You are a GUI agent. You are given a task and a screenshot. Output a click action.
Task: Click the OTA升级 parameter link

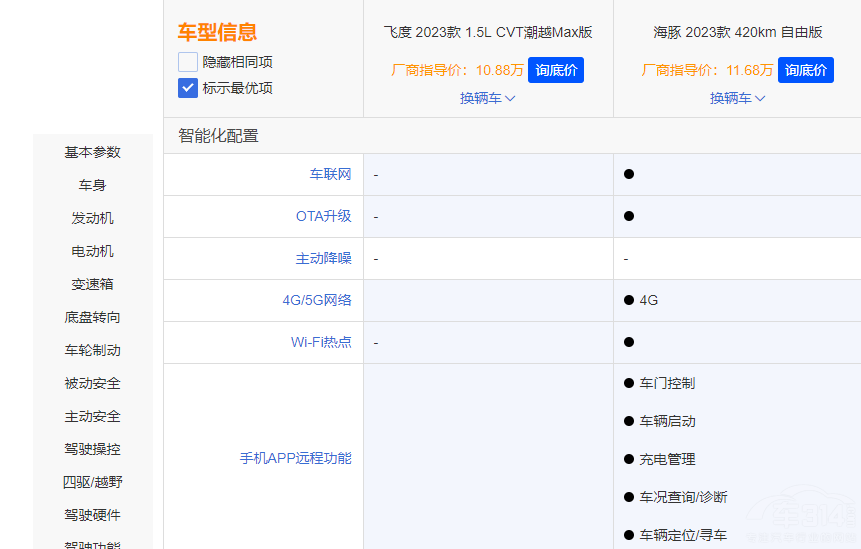[x=323, y=216]
